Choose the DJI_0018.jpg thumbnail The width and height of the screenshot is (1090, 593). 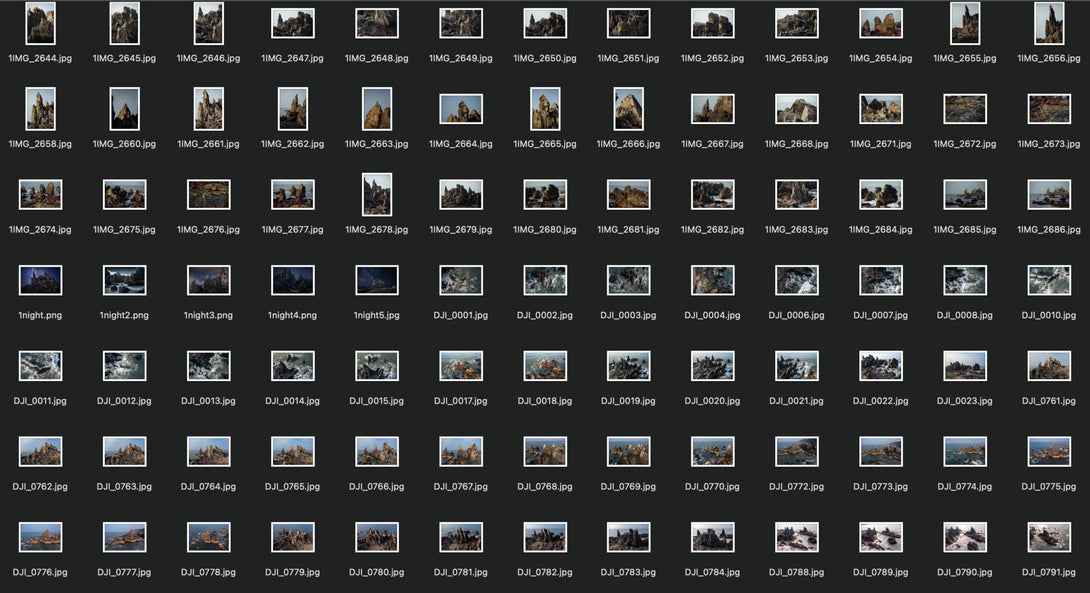[545, 366]
